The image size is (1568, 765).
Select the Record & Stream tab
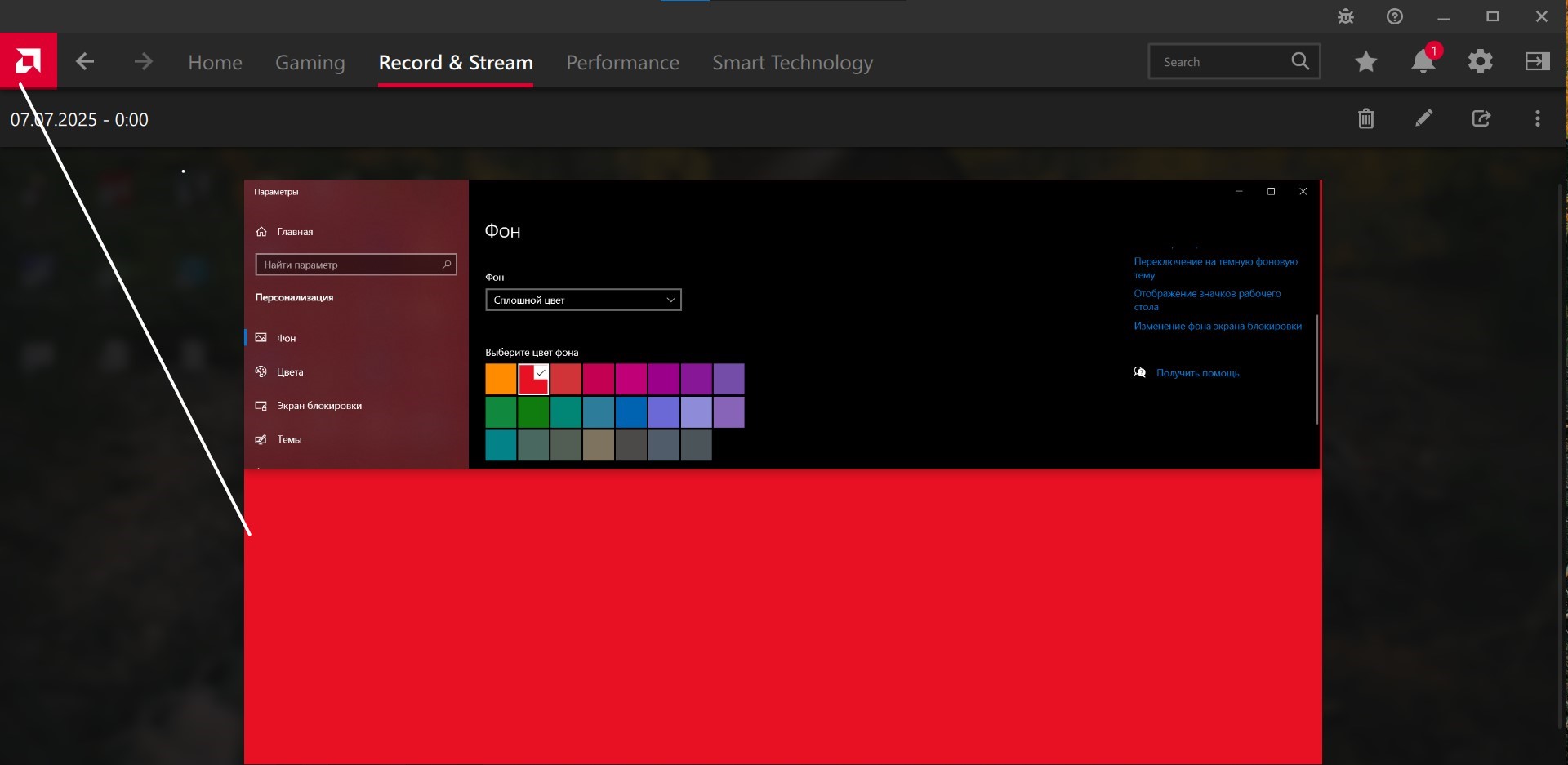456,62
